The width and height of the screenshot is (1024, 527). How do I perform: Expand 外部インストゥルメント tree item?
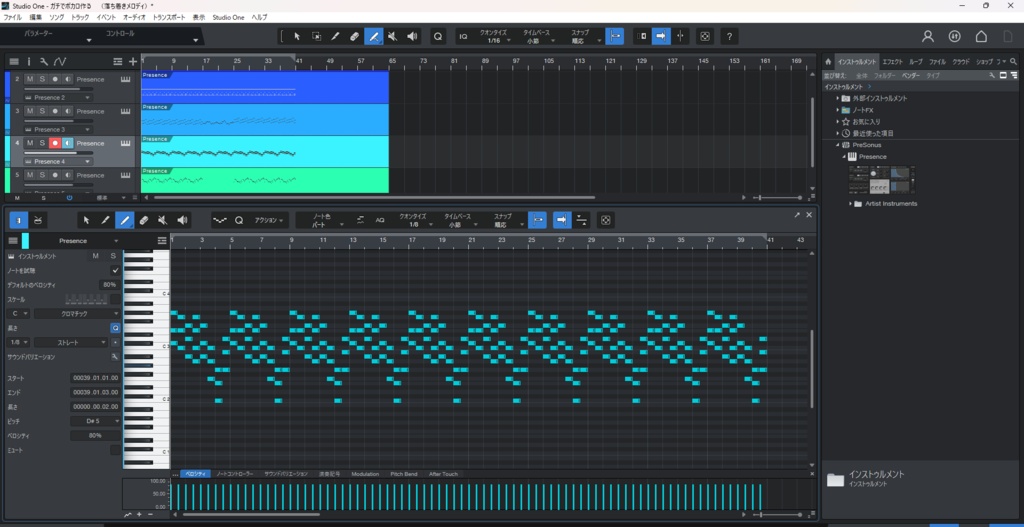tap(838, 99)
